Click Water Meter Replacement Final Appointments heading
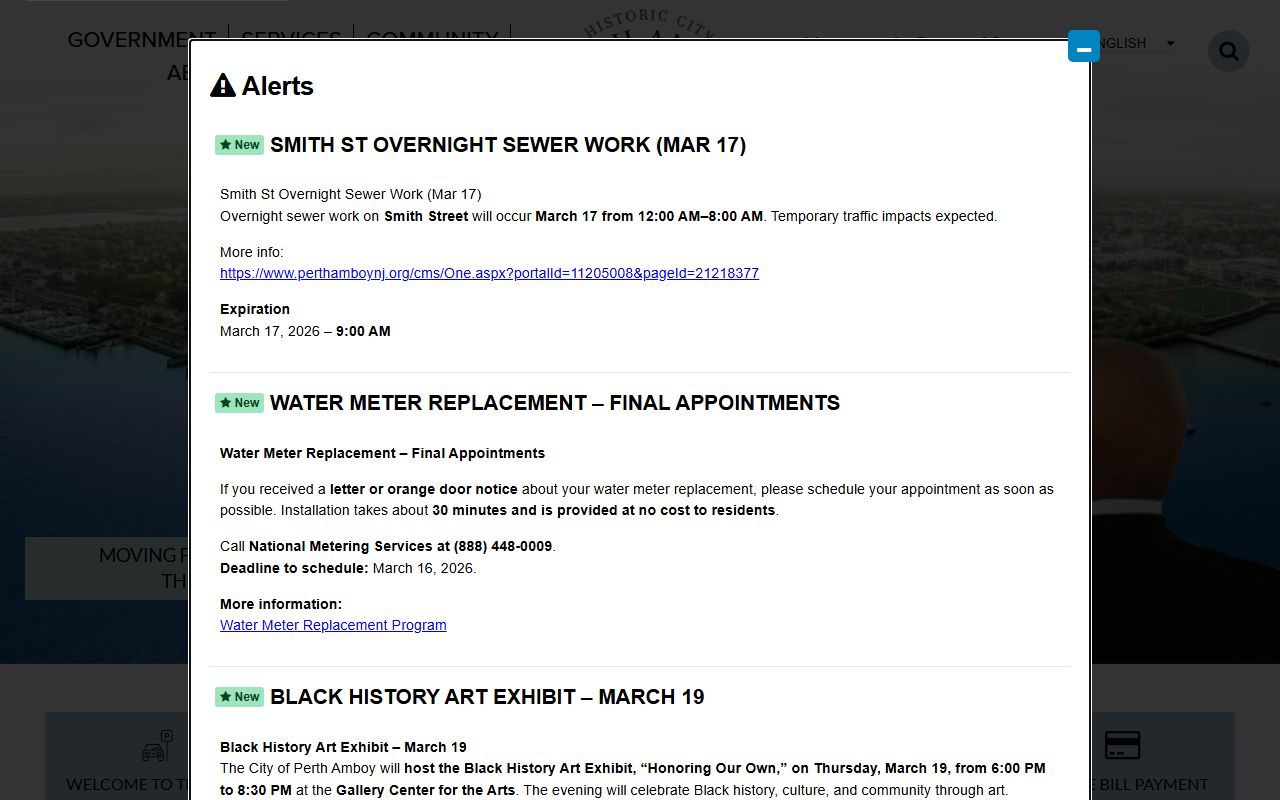Image resolution: width=1280 pixels, height=800 pixels. coord(554,403)
